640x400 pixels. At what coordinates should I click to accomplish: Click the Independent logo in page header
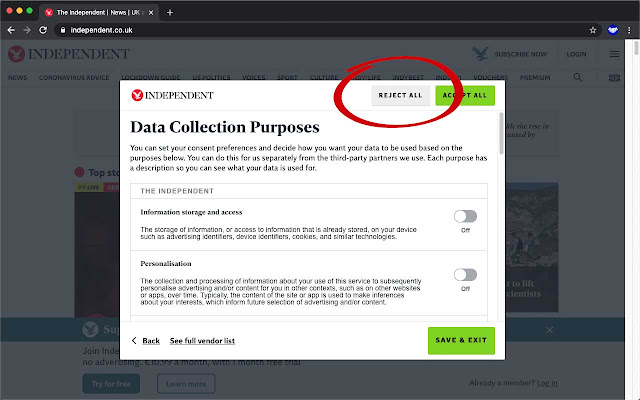[x=69, y=54]
